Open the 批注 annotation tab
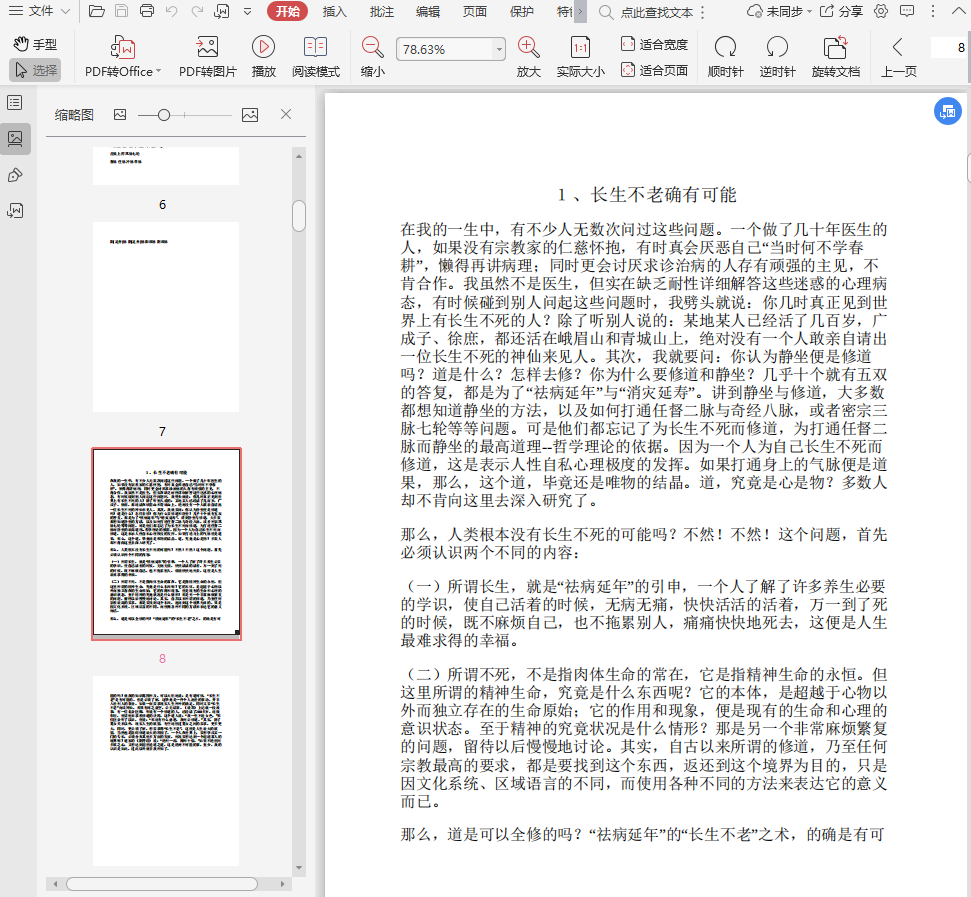This screenshot has width=971, height=897. [x=381, y=11]
